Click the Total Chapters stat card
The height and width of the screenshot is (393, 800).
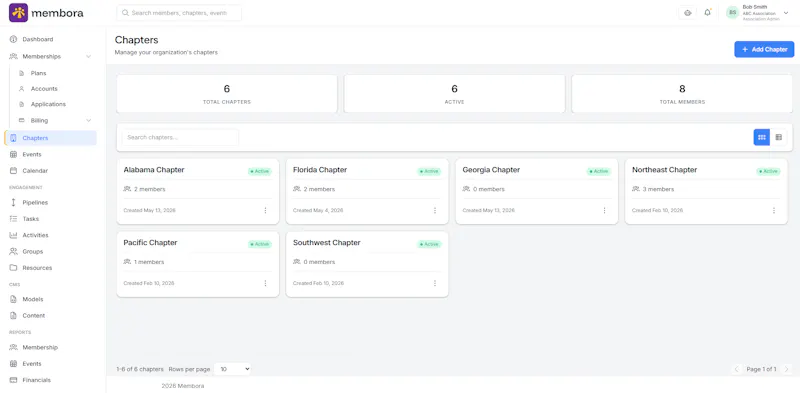(x=227, y=94)
